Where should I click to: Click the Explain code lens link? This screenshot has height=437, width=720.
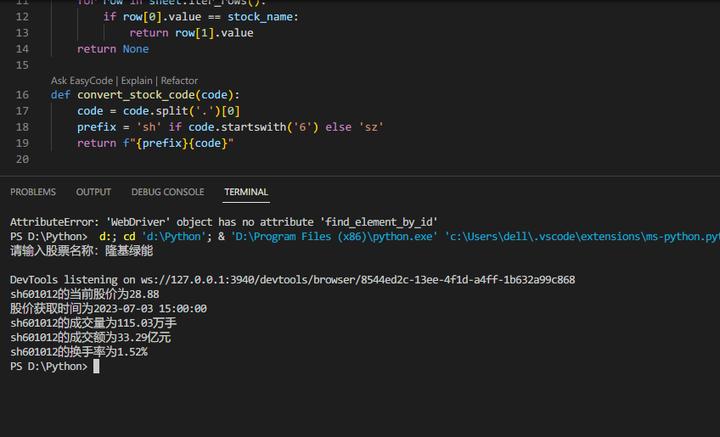pos(136,81)
